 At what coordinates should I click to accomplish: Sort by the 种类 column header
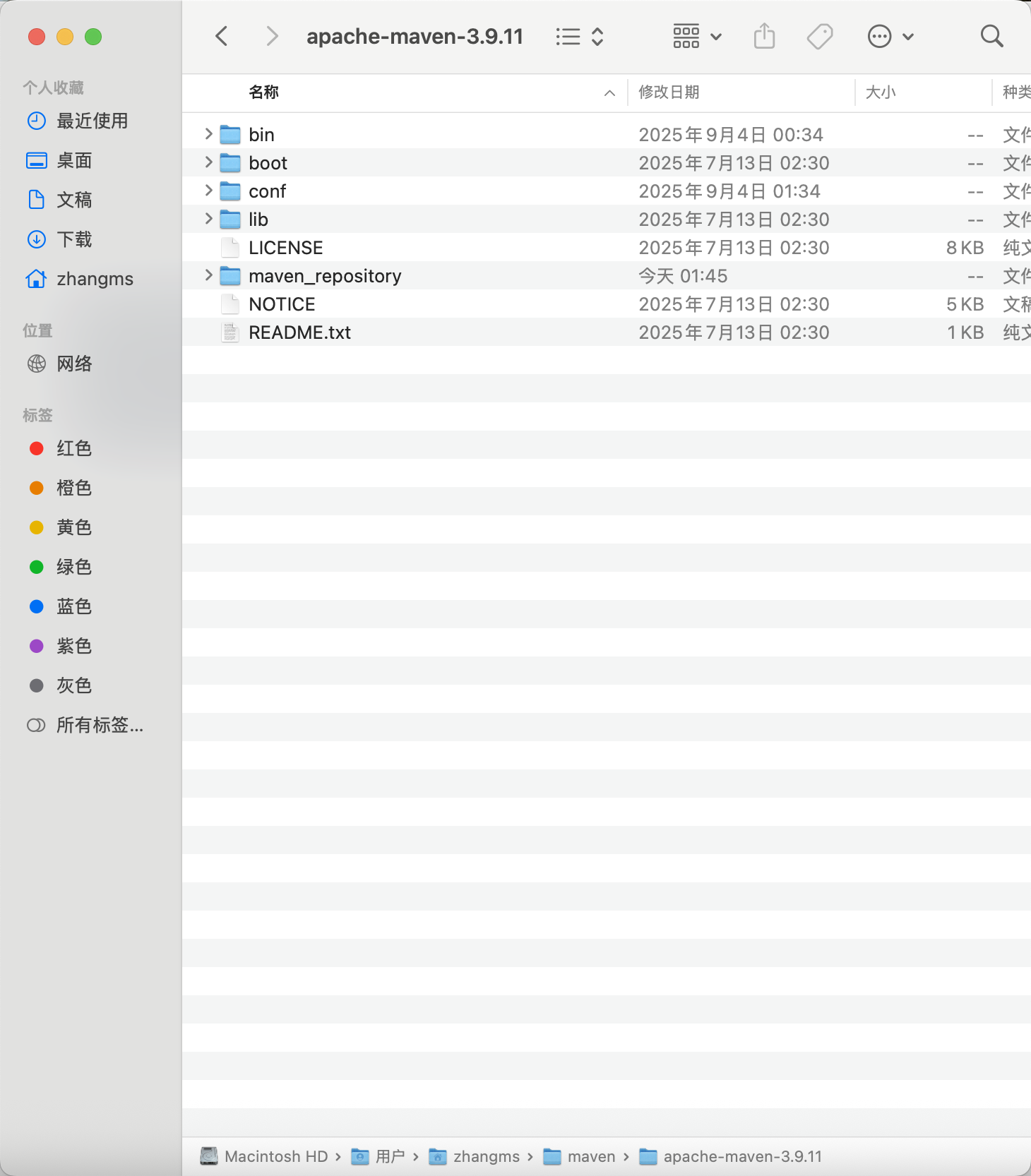pos(1015,92)
